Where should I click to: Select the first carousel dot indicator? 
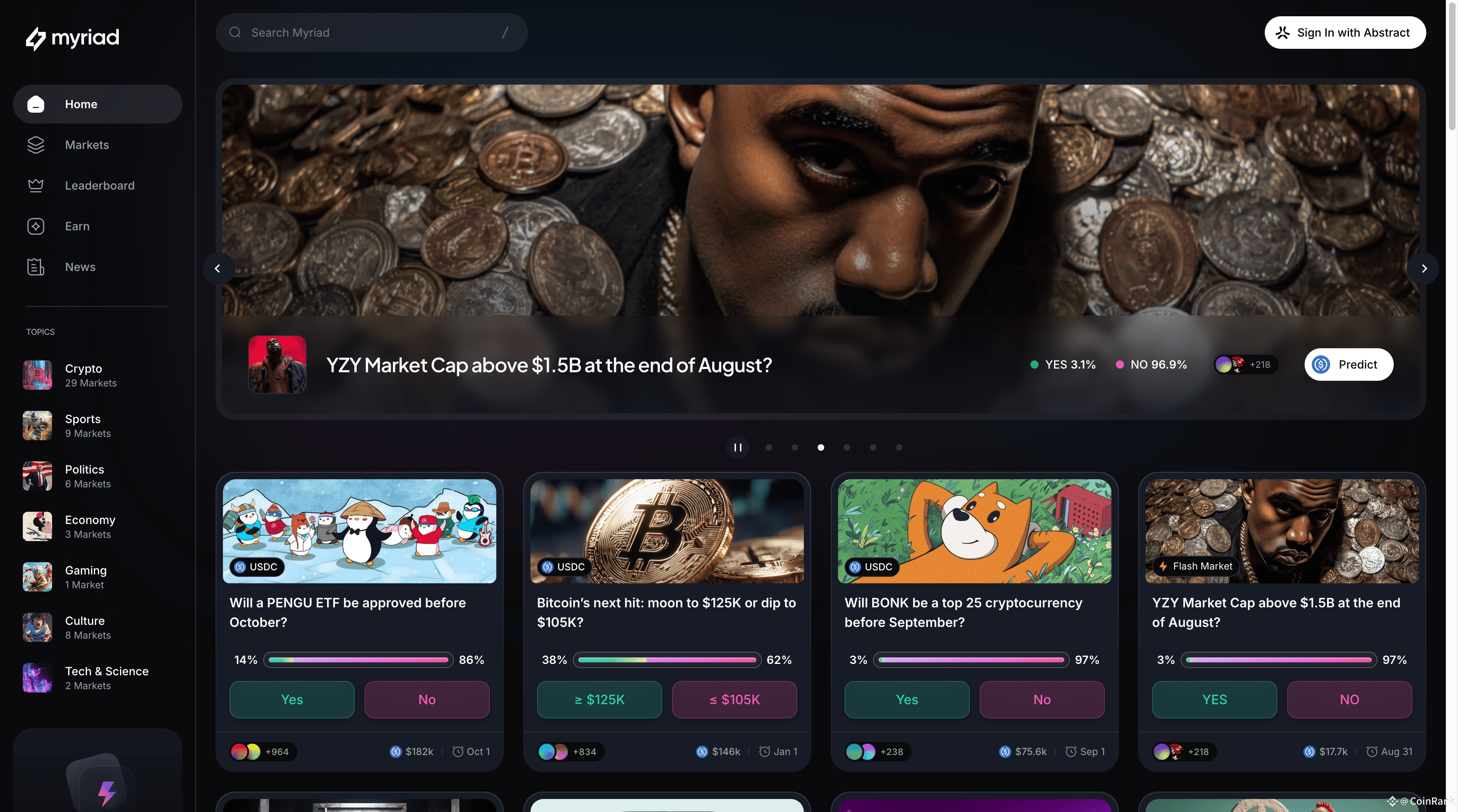[768, 447]
